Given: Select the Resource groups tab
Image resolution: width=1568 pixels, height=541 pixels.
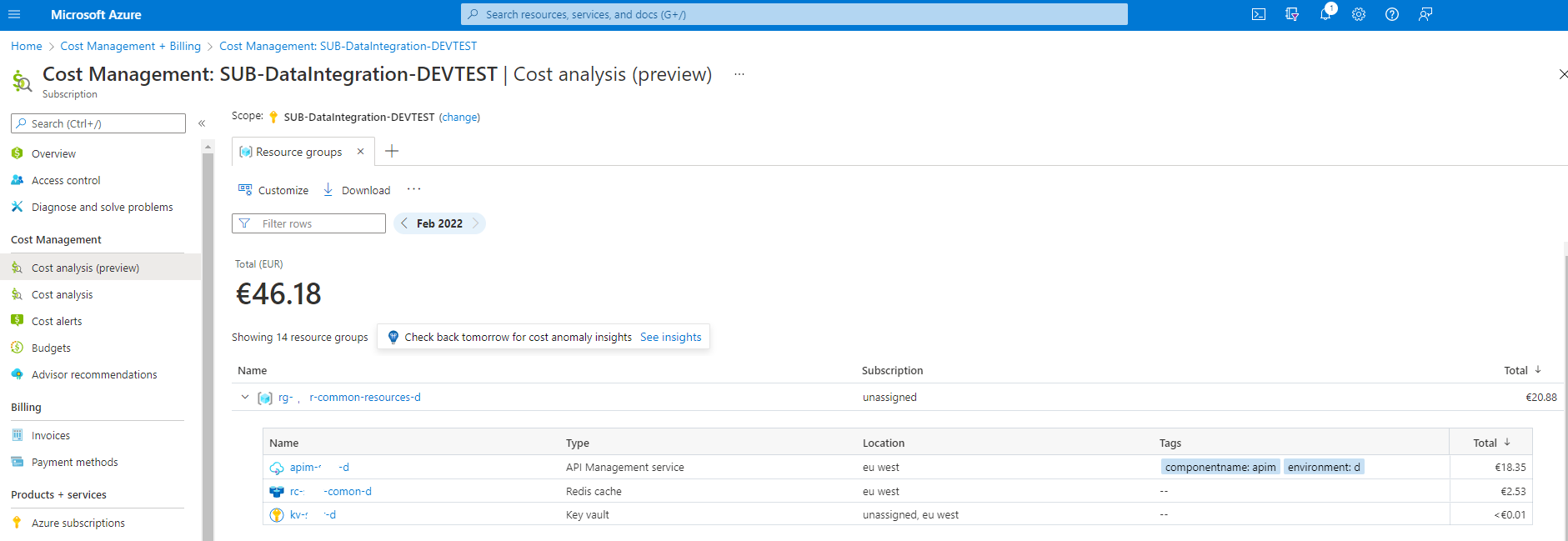Looking at the screenshot, I should coord(298,152).
